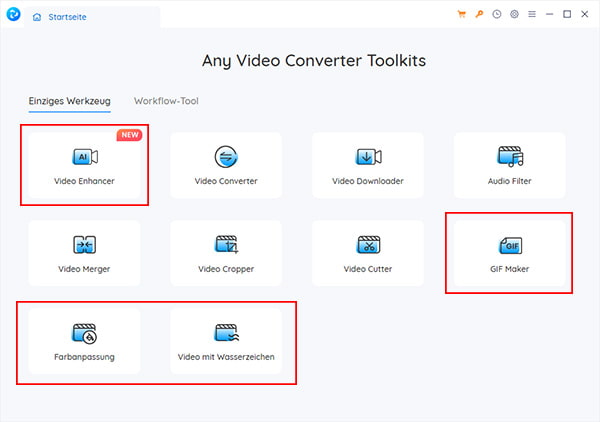This screenshot has height=422, width=600.
Task: Maximize the application window
Action: (x=567, y=14)
